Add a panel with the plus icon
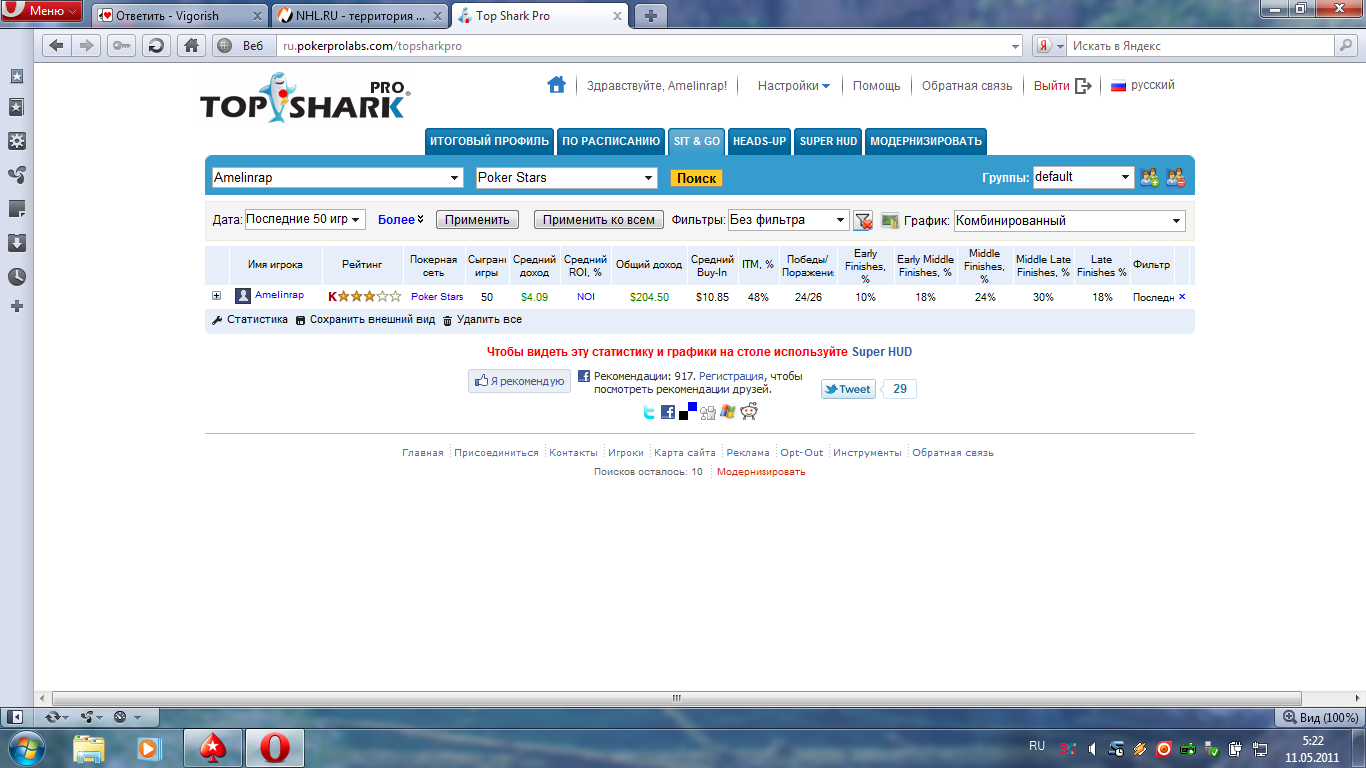The width and height of the screenshot is (1366, 768). click(16, 306)
